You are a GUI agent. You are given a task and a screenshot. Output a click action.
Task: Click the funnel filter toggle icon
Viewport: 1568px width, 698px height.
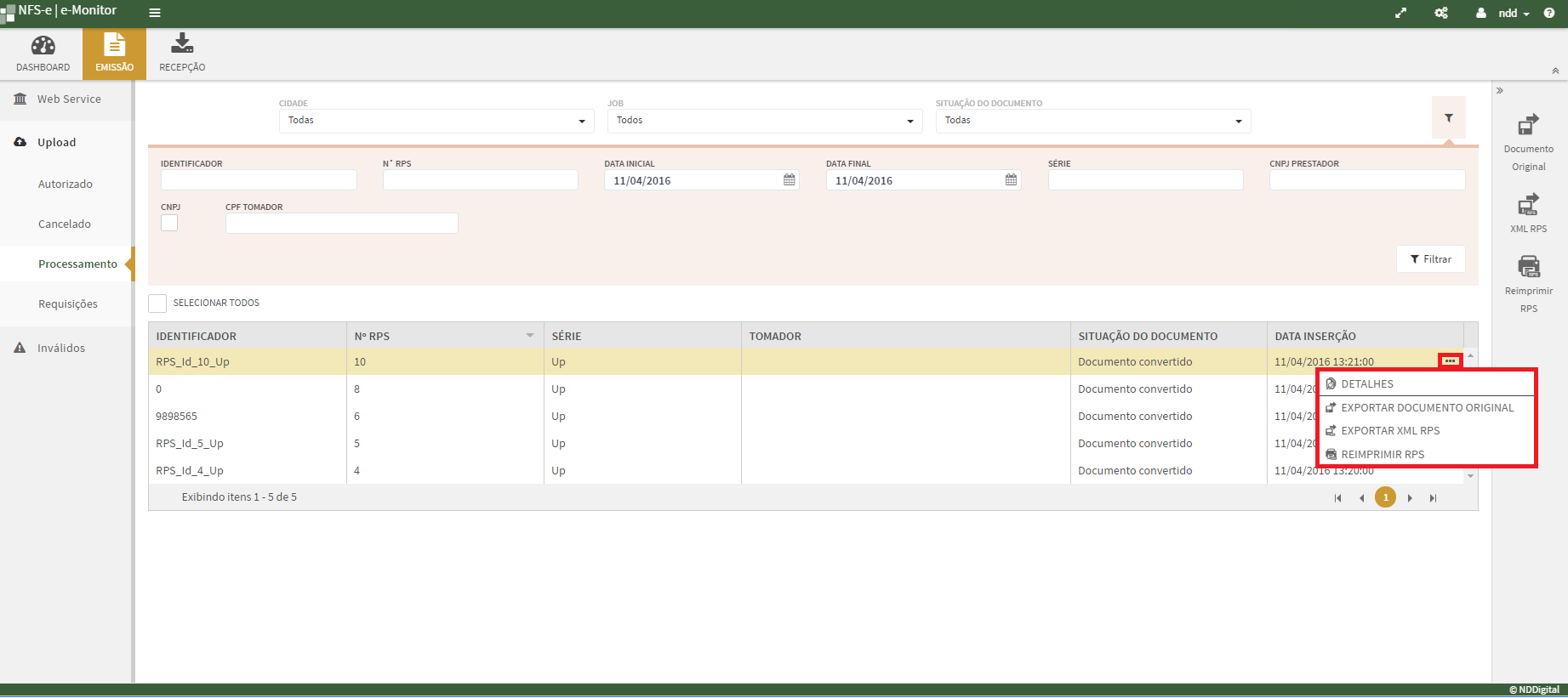(x=1448, y=118)
